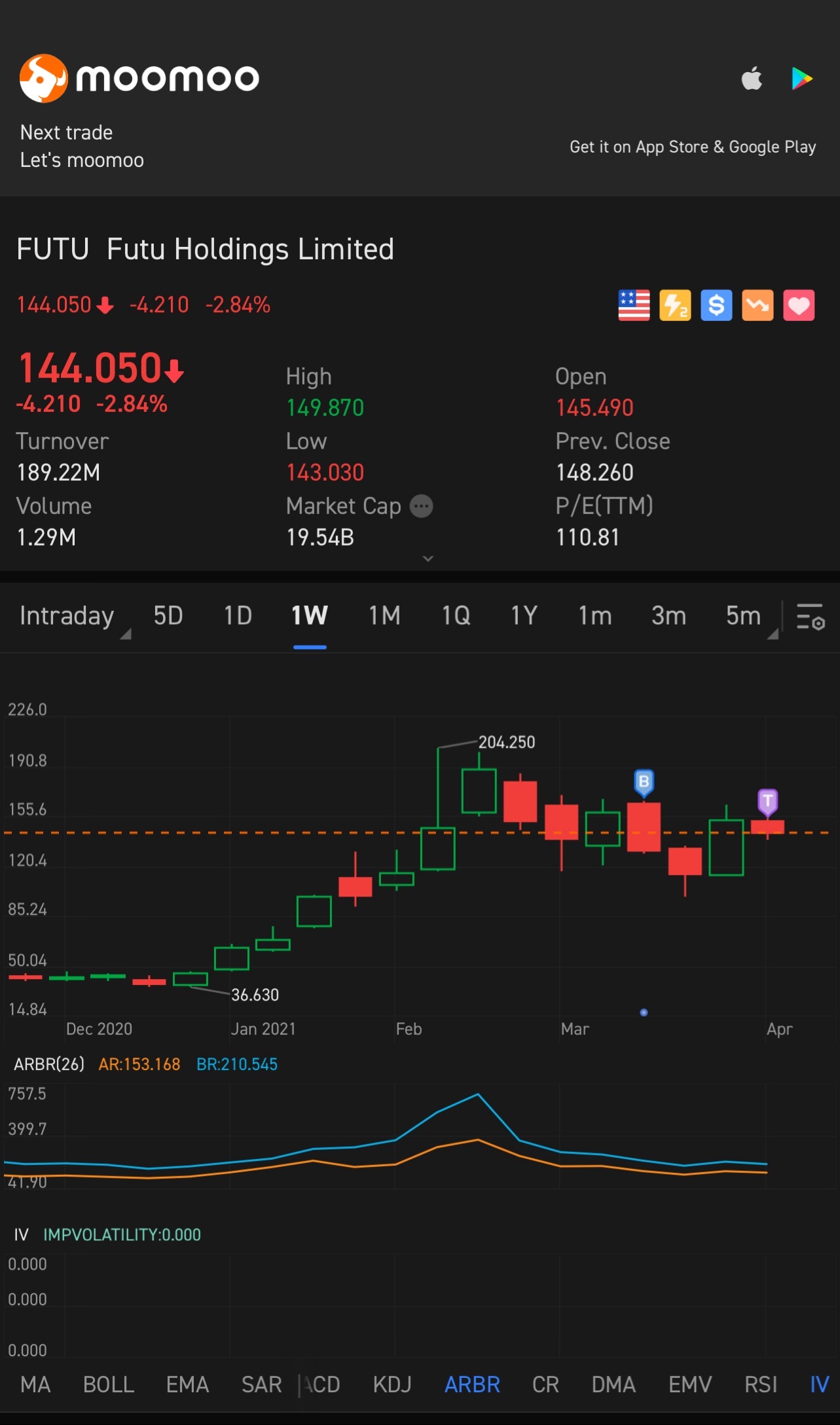The width and height of the screenshot is (840, 1425).
Task: Tap the orange downtrend chart icon
Action: (758, 305)
